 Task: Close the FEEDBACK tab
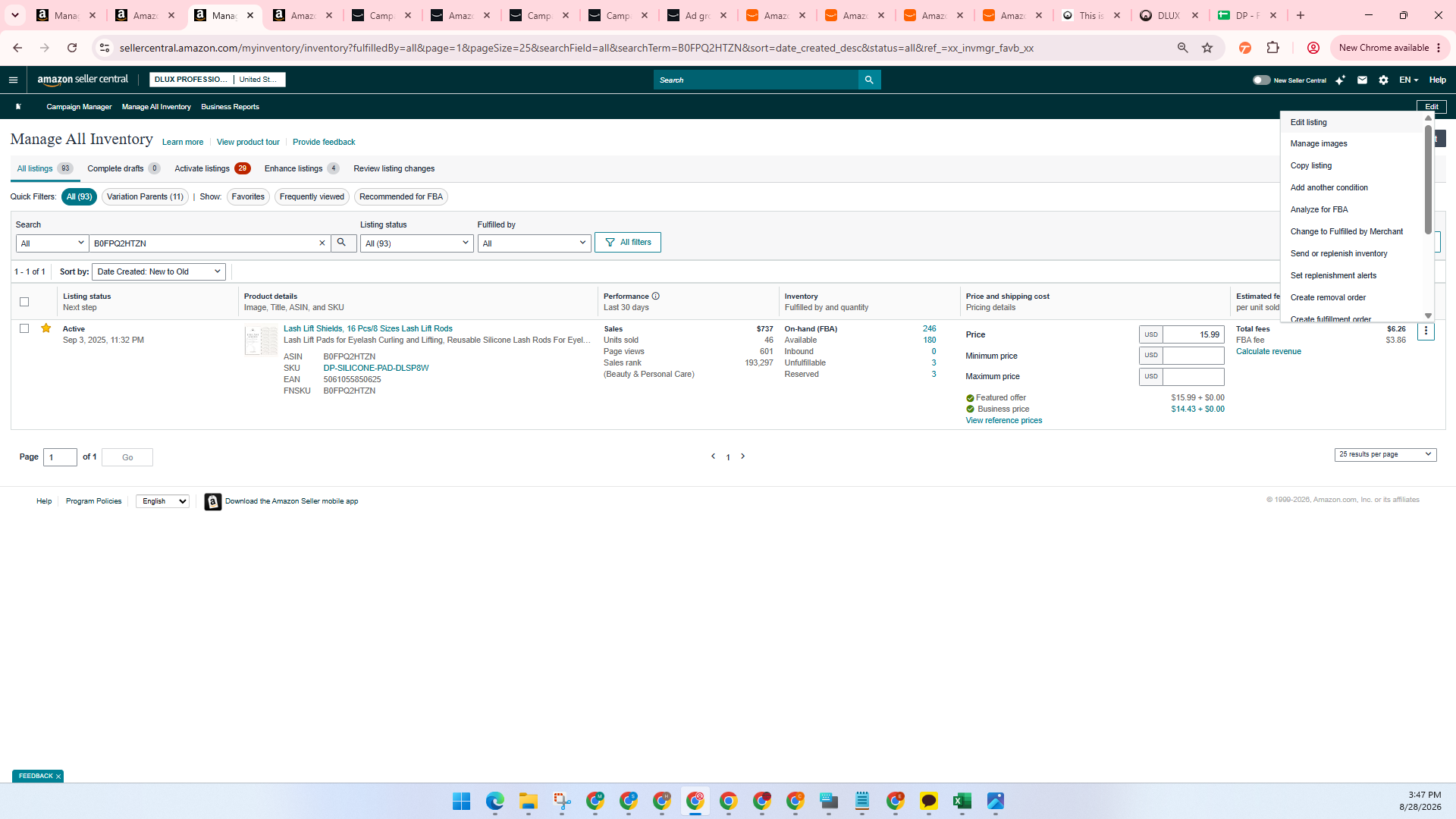coord(58,777)
